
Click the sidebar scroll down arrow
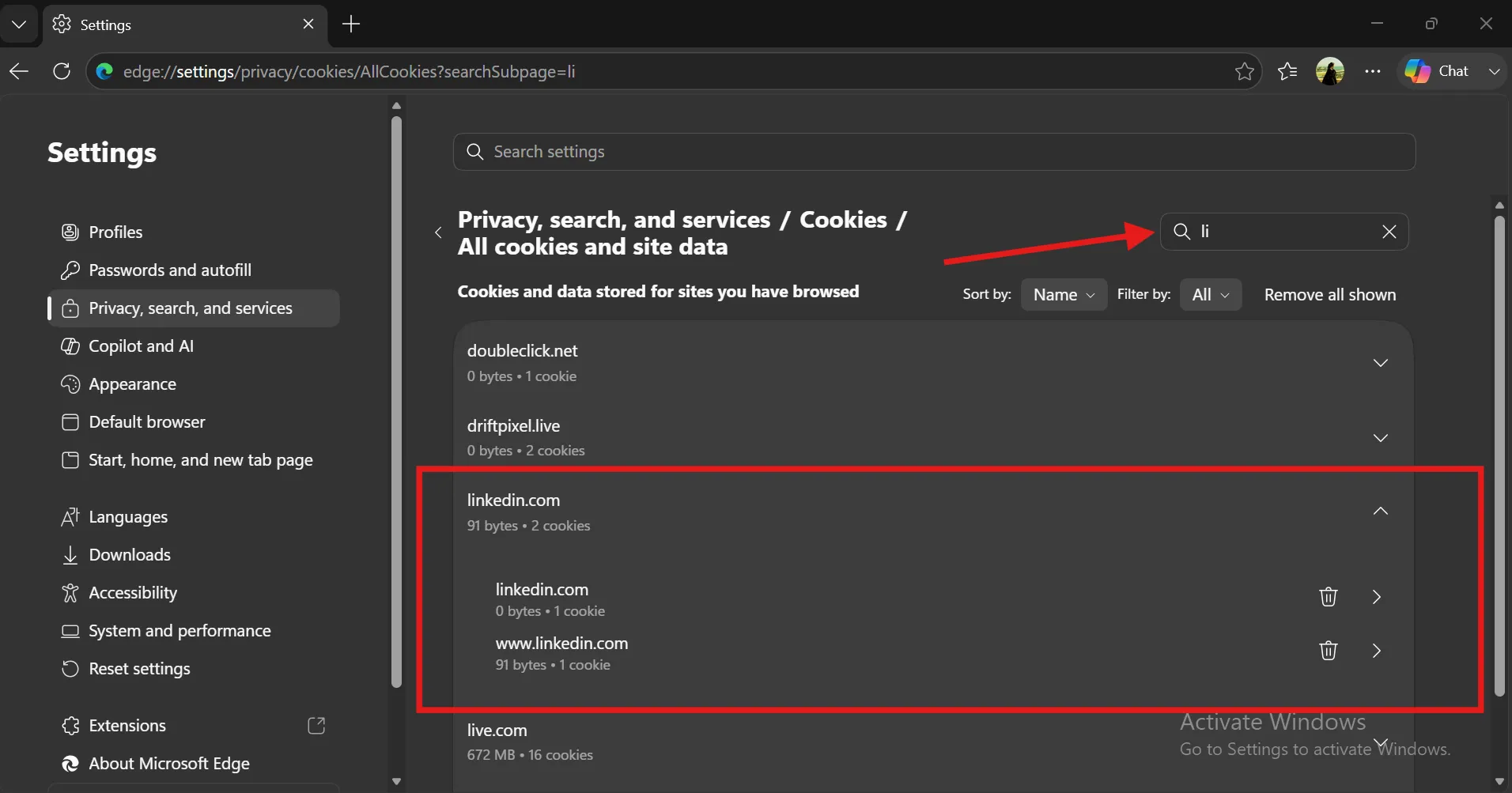tap(396, 781)
